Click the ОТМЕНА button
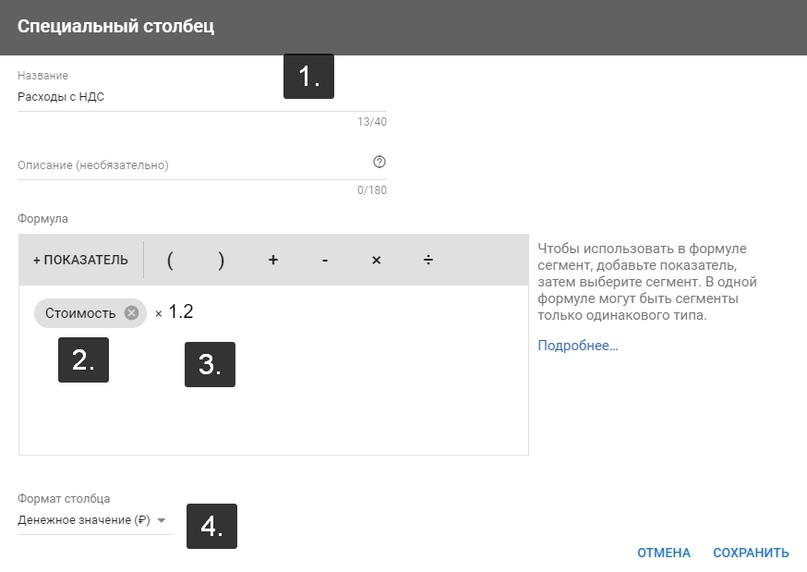Viewport: 807px width, 572px height. [664, 552]
